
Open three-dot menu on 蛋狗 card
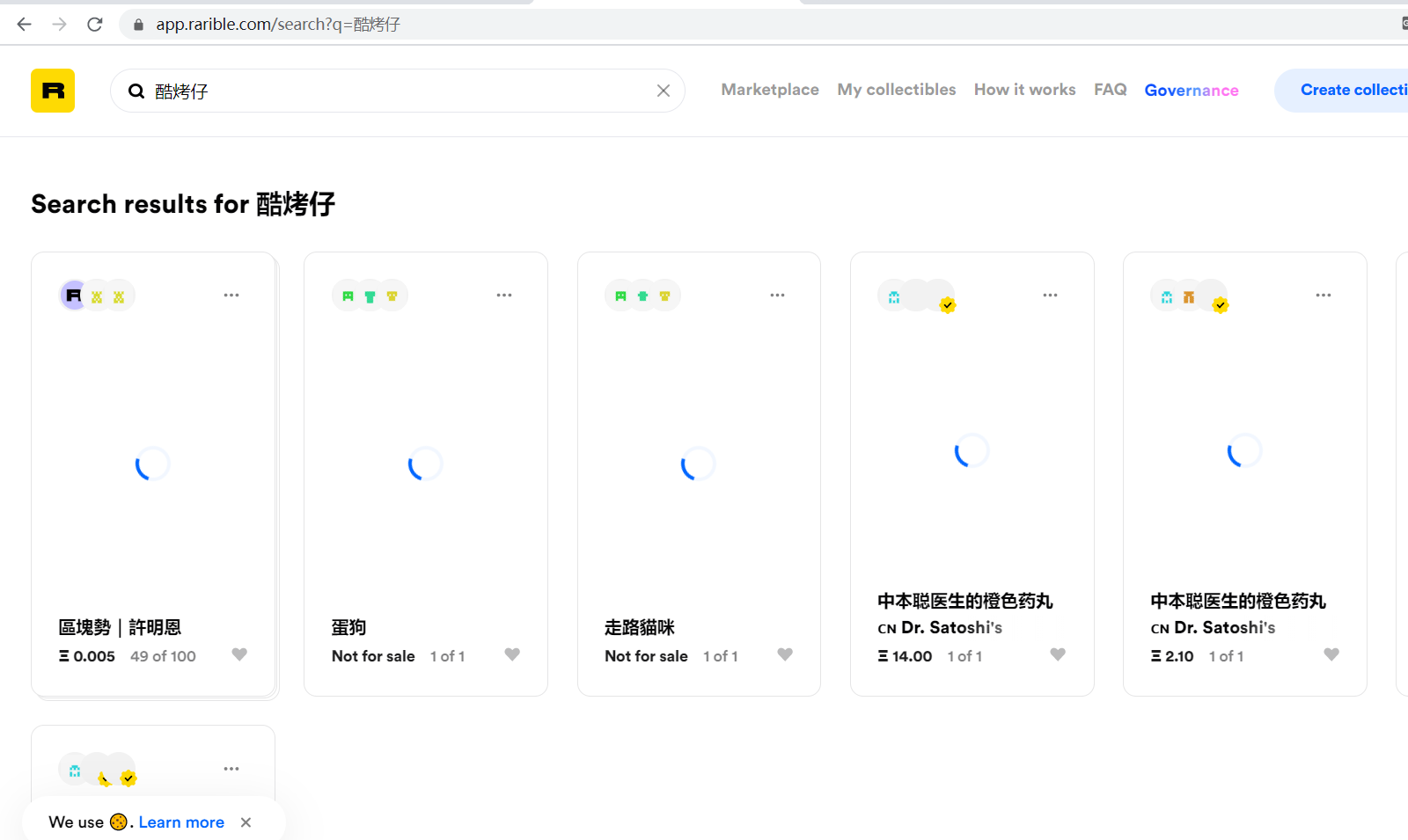click(504, 296)
